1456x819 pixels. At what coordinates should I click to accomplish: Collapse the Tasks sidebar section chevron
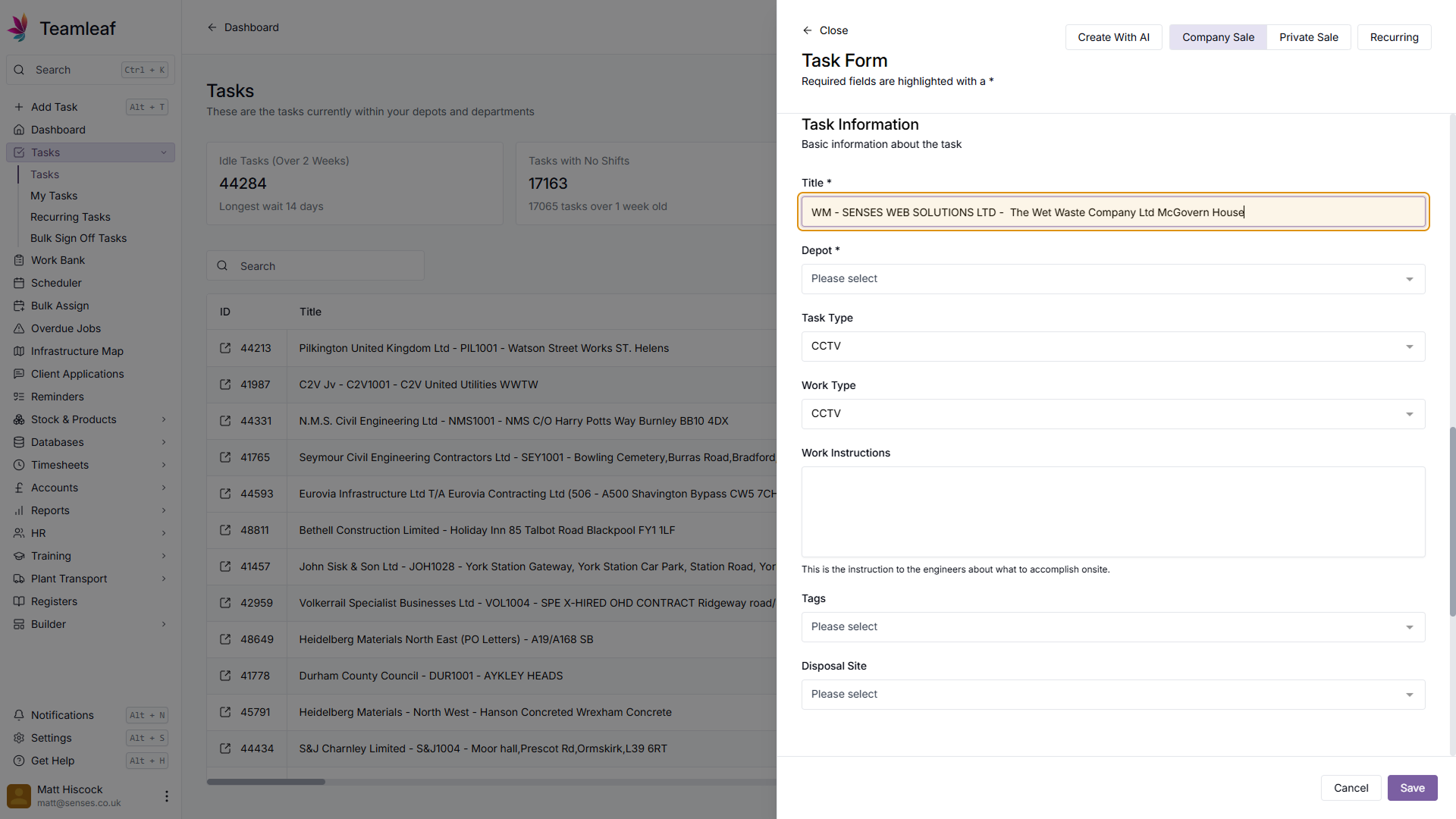point(164,152)
